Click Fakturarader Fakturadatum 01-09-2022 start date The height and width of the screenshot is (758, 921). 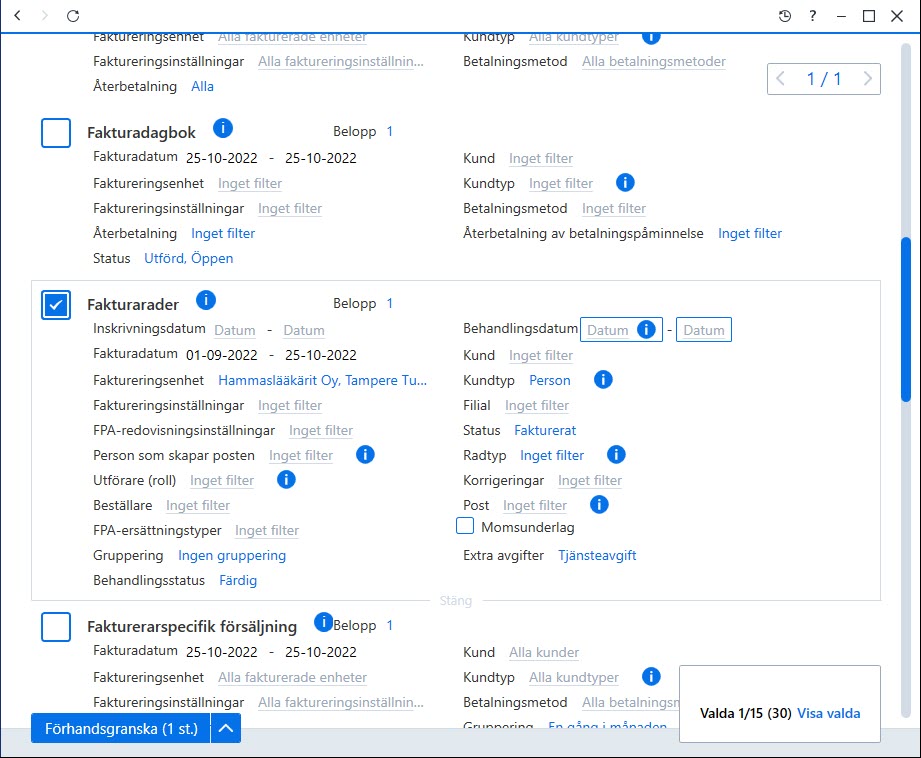click(x=222, y=355)
